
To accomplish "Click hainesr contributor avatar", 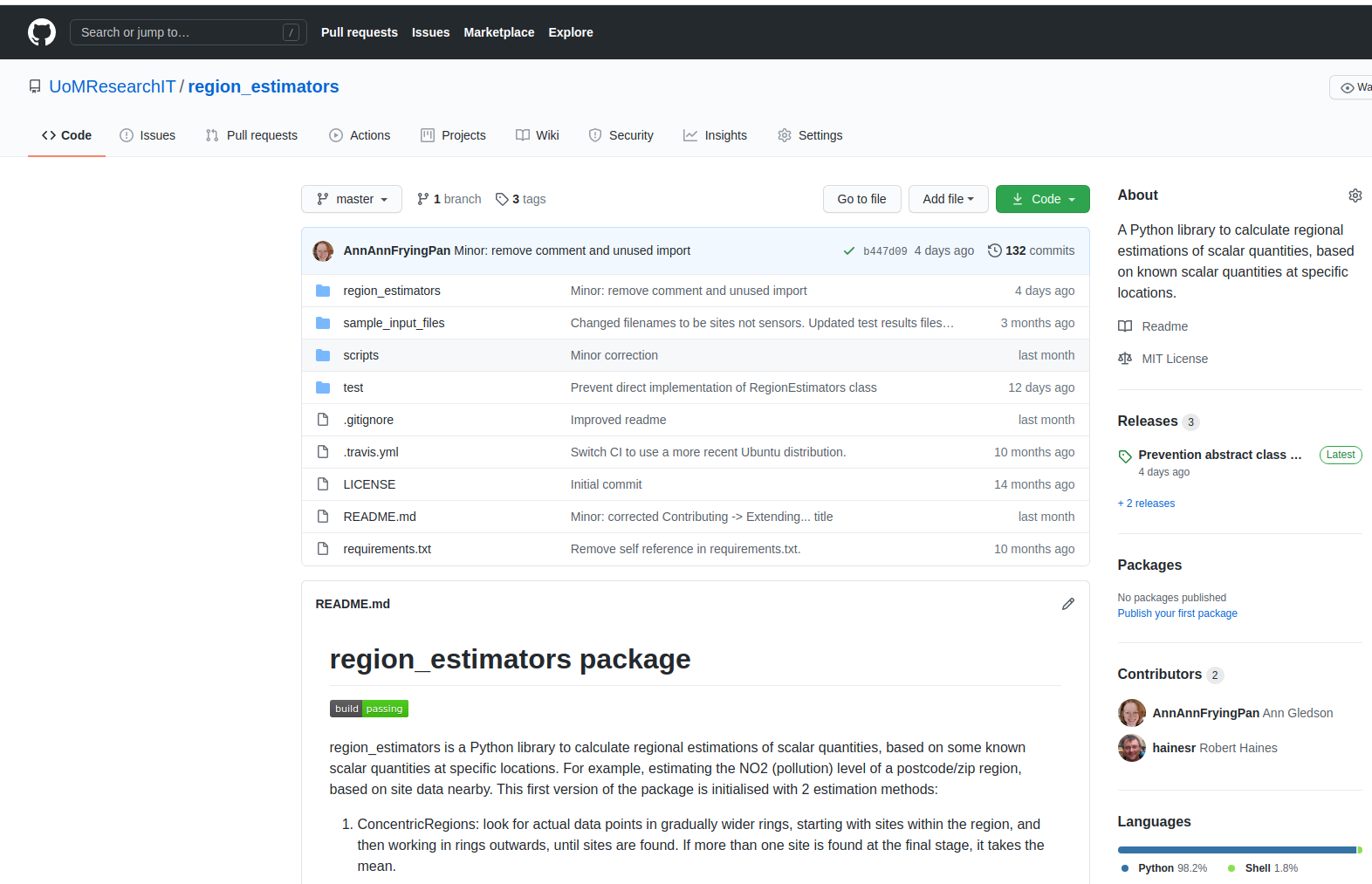I will click(x=1132, y=748).
